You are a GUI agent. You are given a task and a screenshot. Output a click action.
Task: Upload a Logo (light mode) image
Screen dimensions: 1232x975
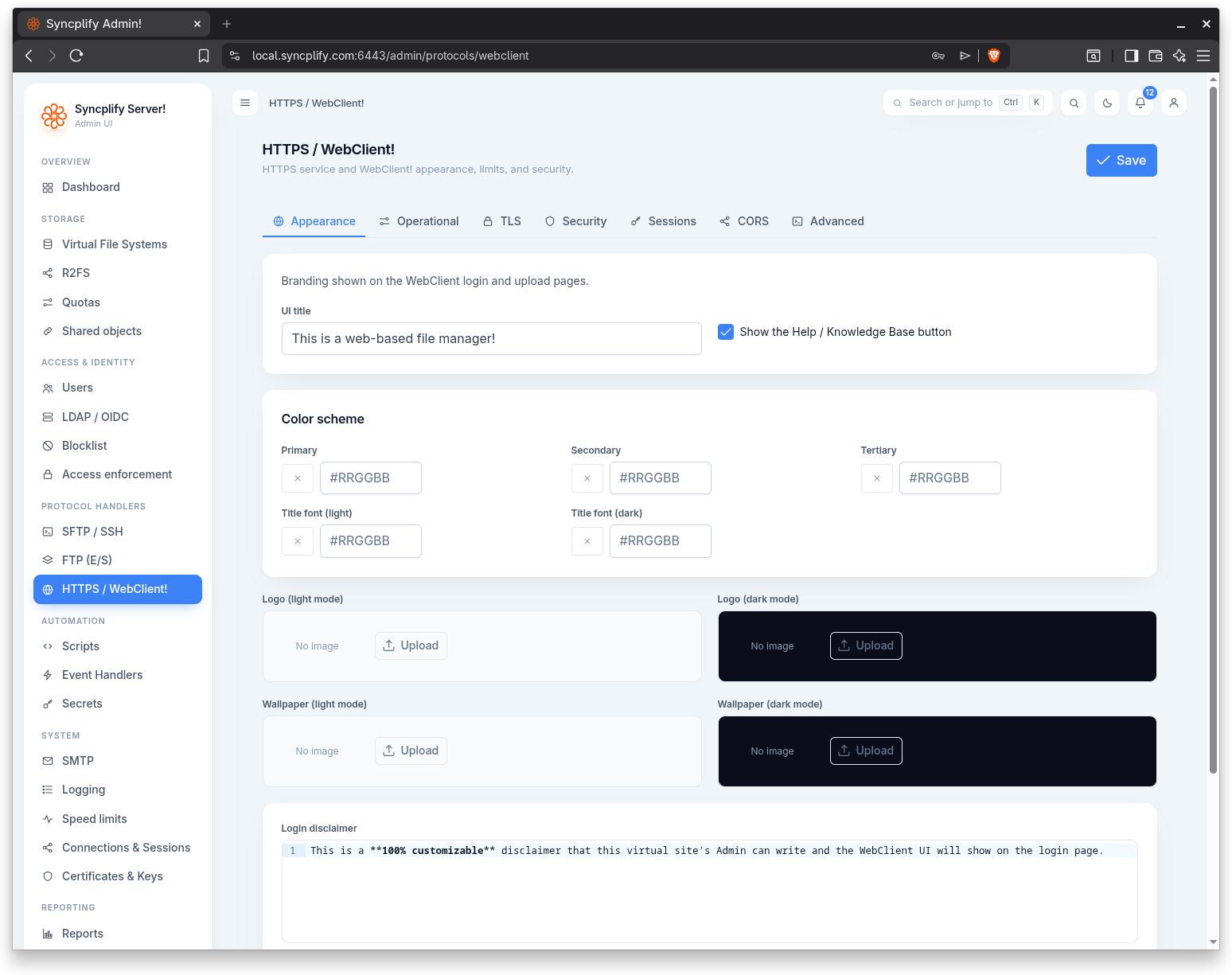pyautogui.click(x=411, y=645)
